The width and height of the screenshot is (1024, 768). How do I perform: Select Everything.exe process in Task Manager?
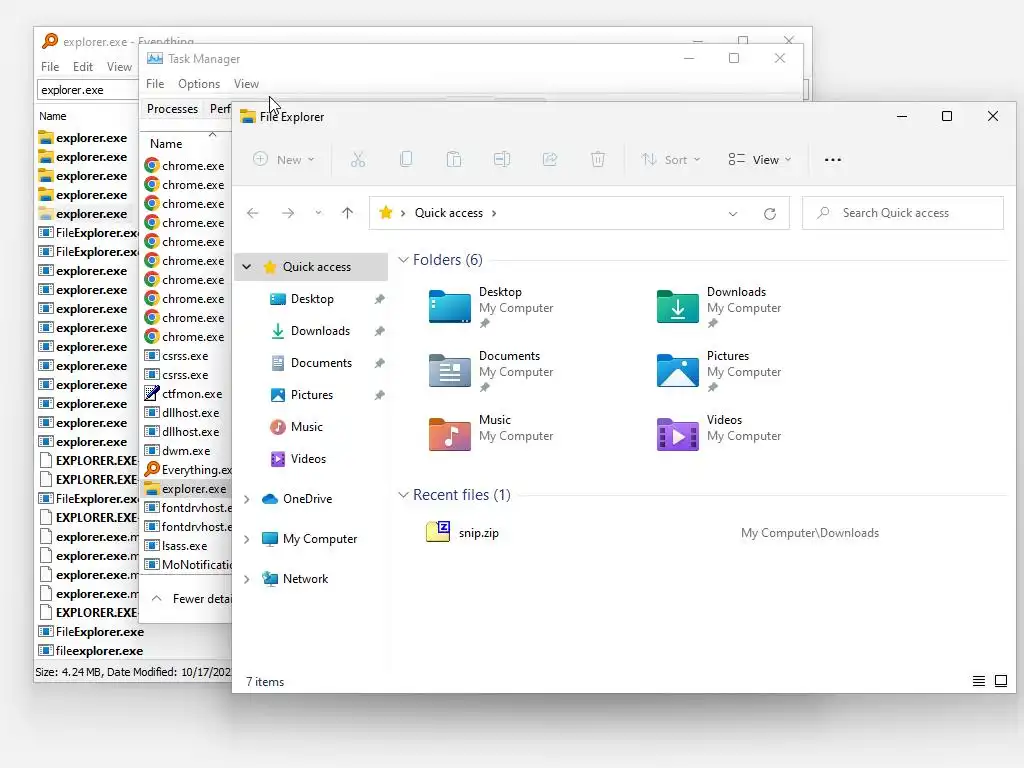tap(187, 470)
